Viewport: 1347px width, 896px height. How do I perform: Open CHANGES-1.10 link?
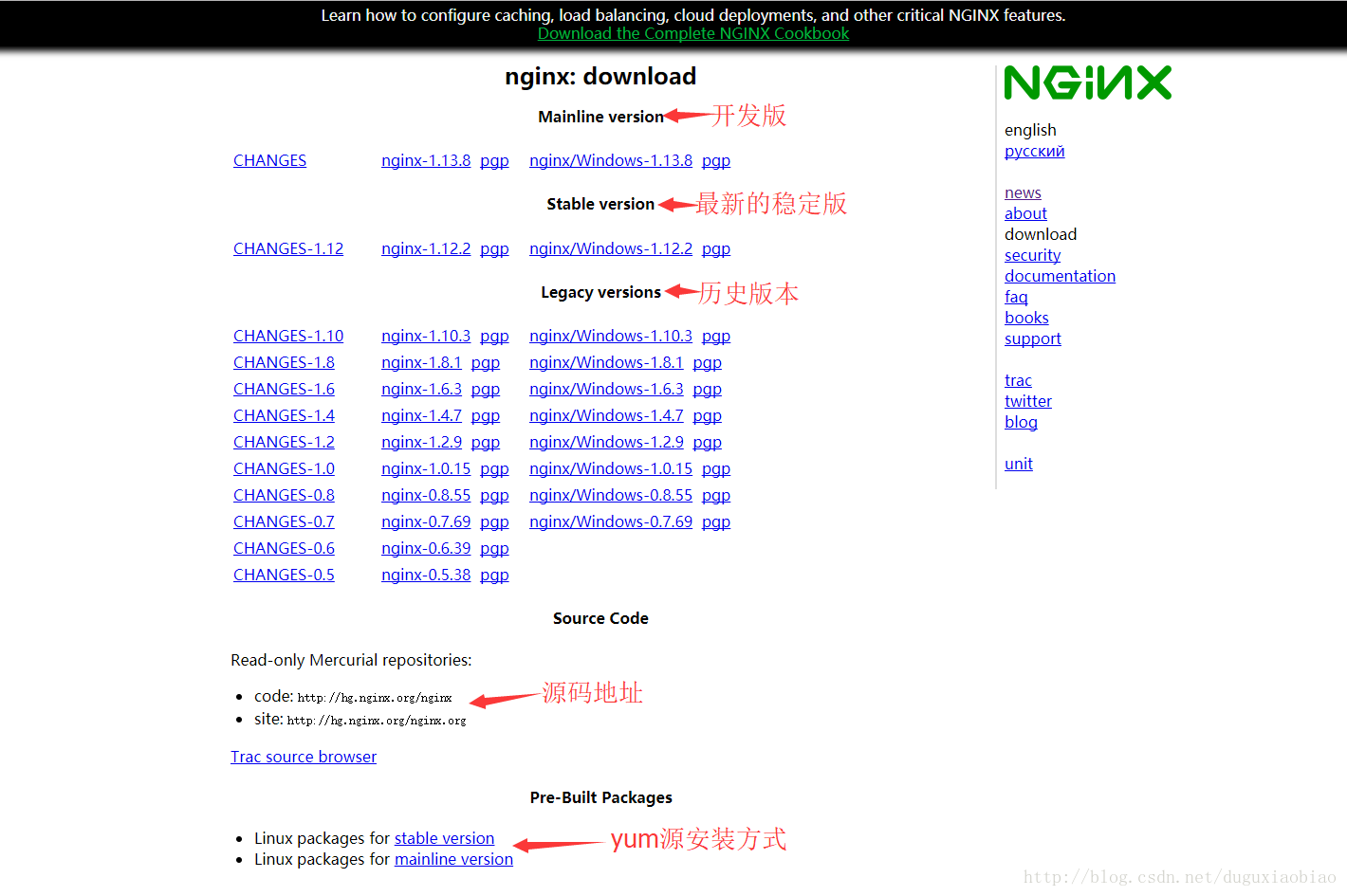tap(288, 336)
